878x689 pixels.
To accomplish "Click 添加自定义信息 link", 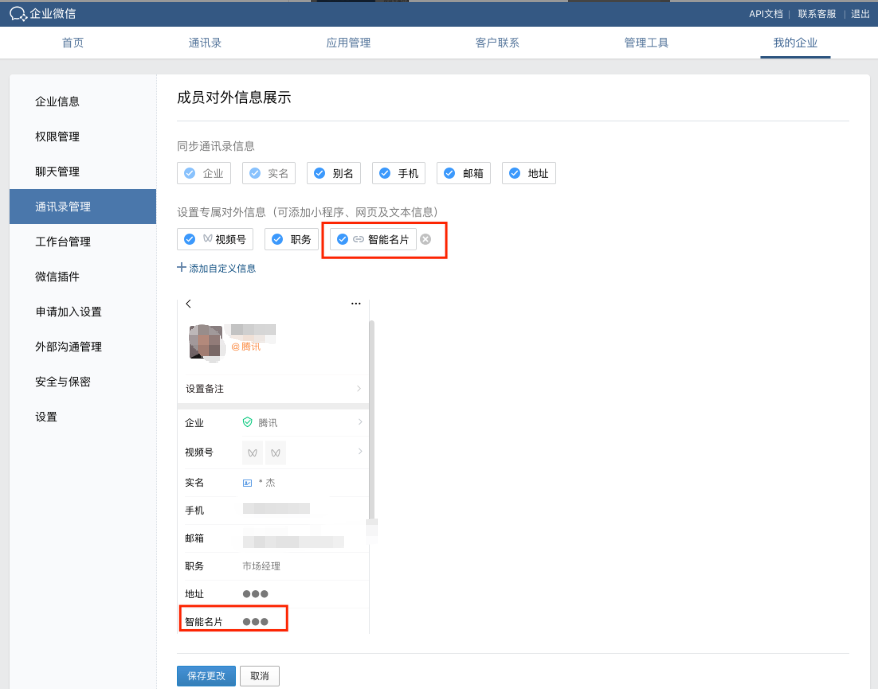I will coord(216,268).
